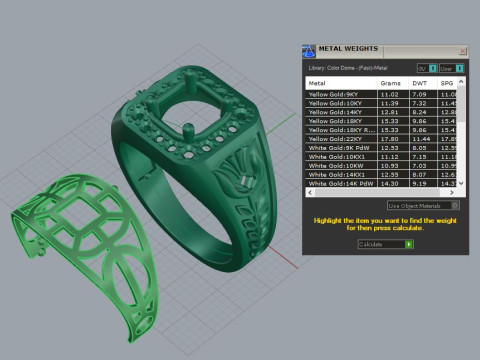Image resolution: width=480 pixels, height=360 pixels.
Task: Click the 7.15 DWT value
Action: tap(419, 157)
